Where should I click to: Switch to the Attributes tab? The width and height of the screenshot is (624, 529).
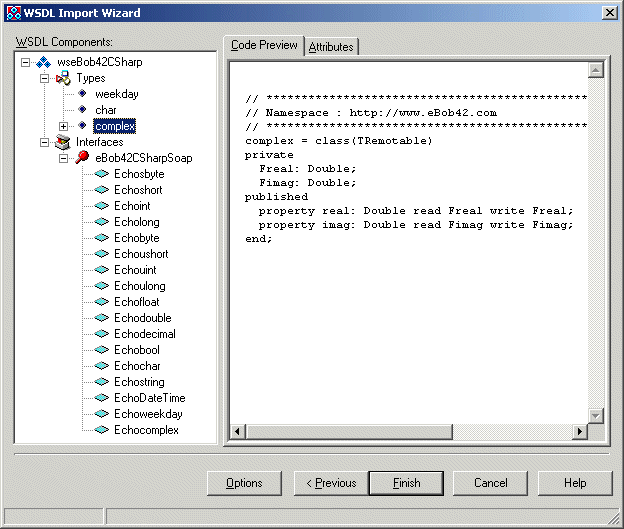tap(330, 47)
